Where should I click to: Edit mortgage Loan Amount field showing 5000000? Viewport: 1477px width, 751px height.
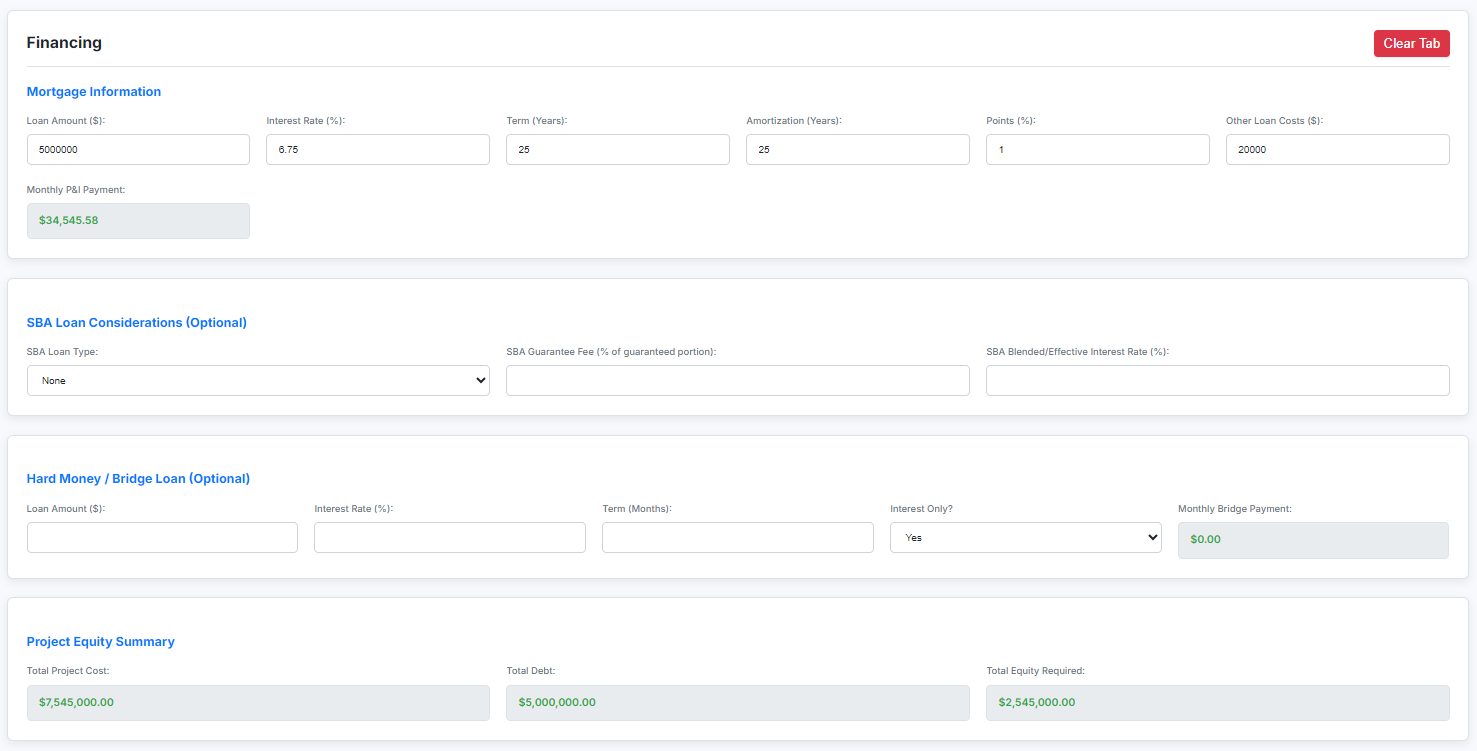click(x=138, y=149)
